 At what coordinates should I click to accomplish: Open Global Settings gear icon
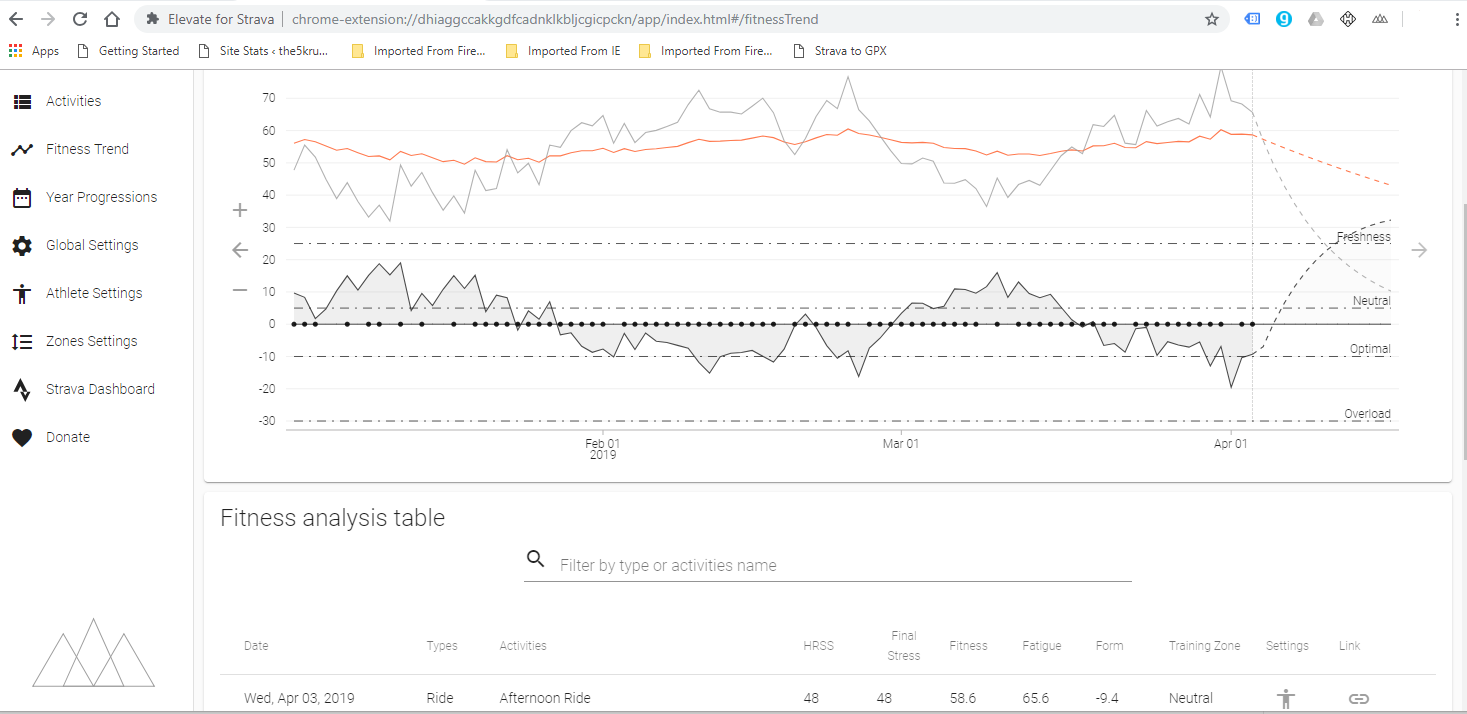(x=20, y=244)
